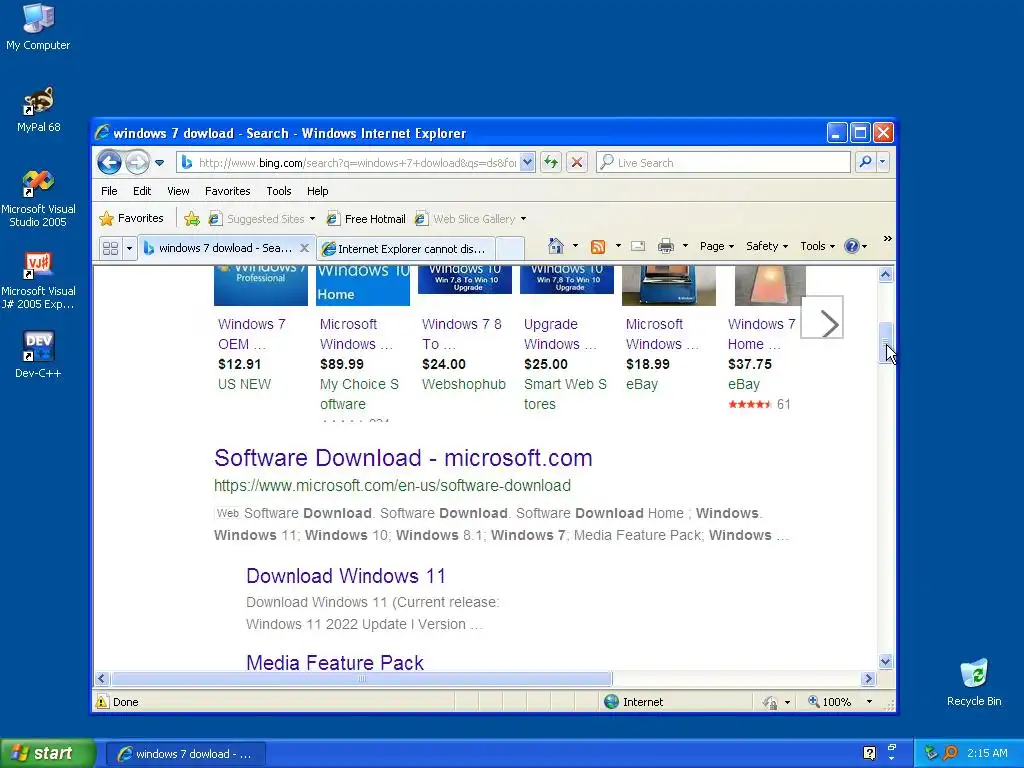Click the Home house icon

click(x=556, y=246)
